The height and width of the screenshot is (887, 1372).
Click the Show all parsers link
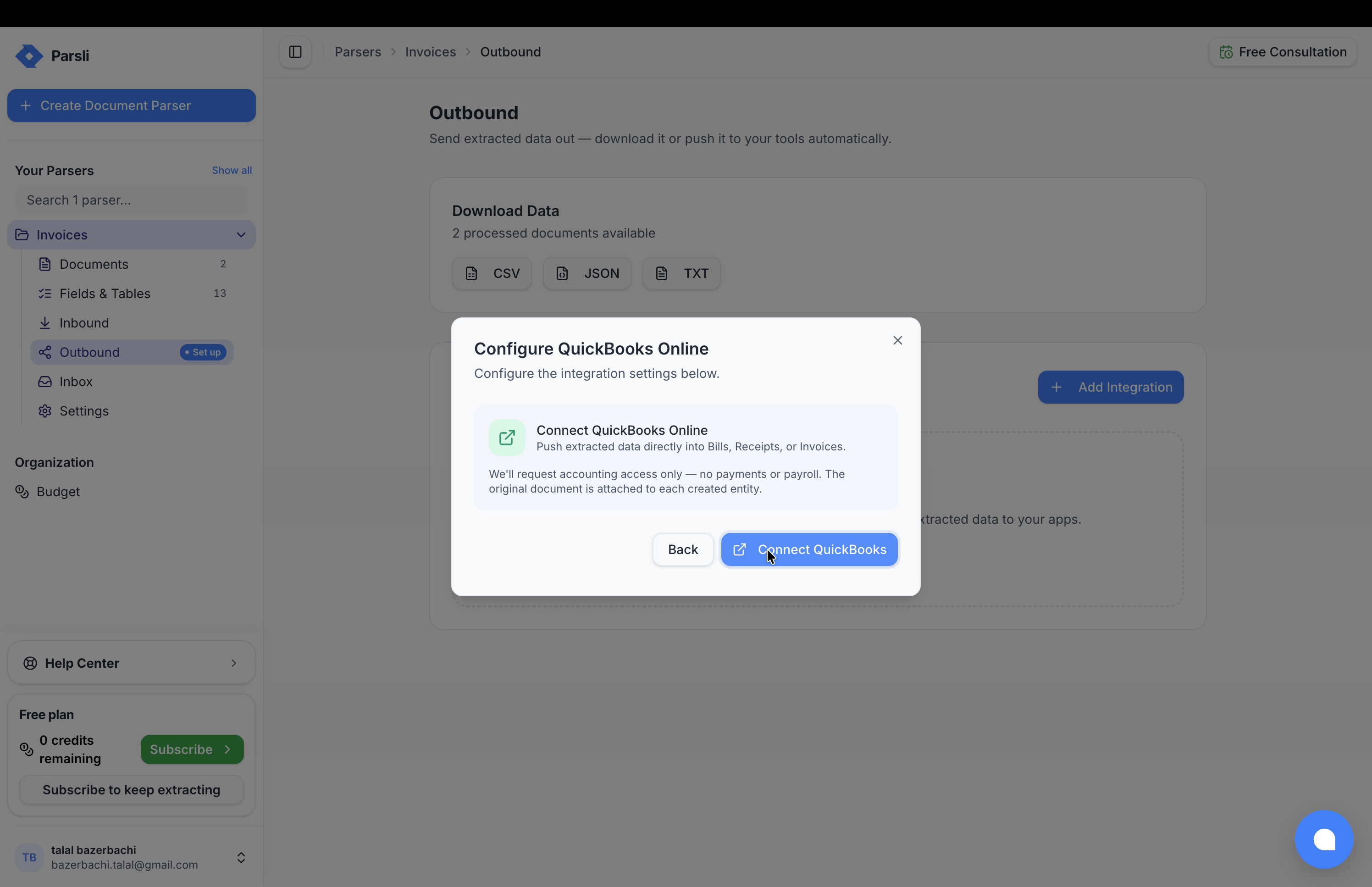pos(232,171)
